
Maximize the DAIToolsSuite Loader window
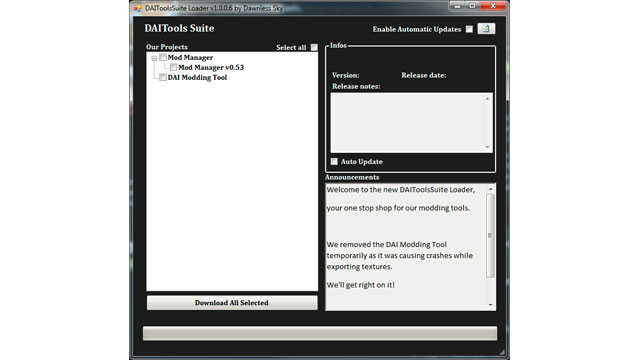(472, 6)
